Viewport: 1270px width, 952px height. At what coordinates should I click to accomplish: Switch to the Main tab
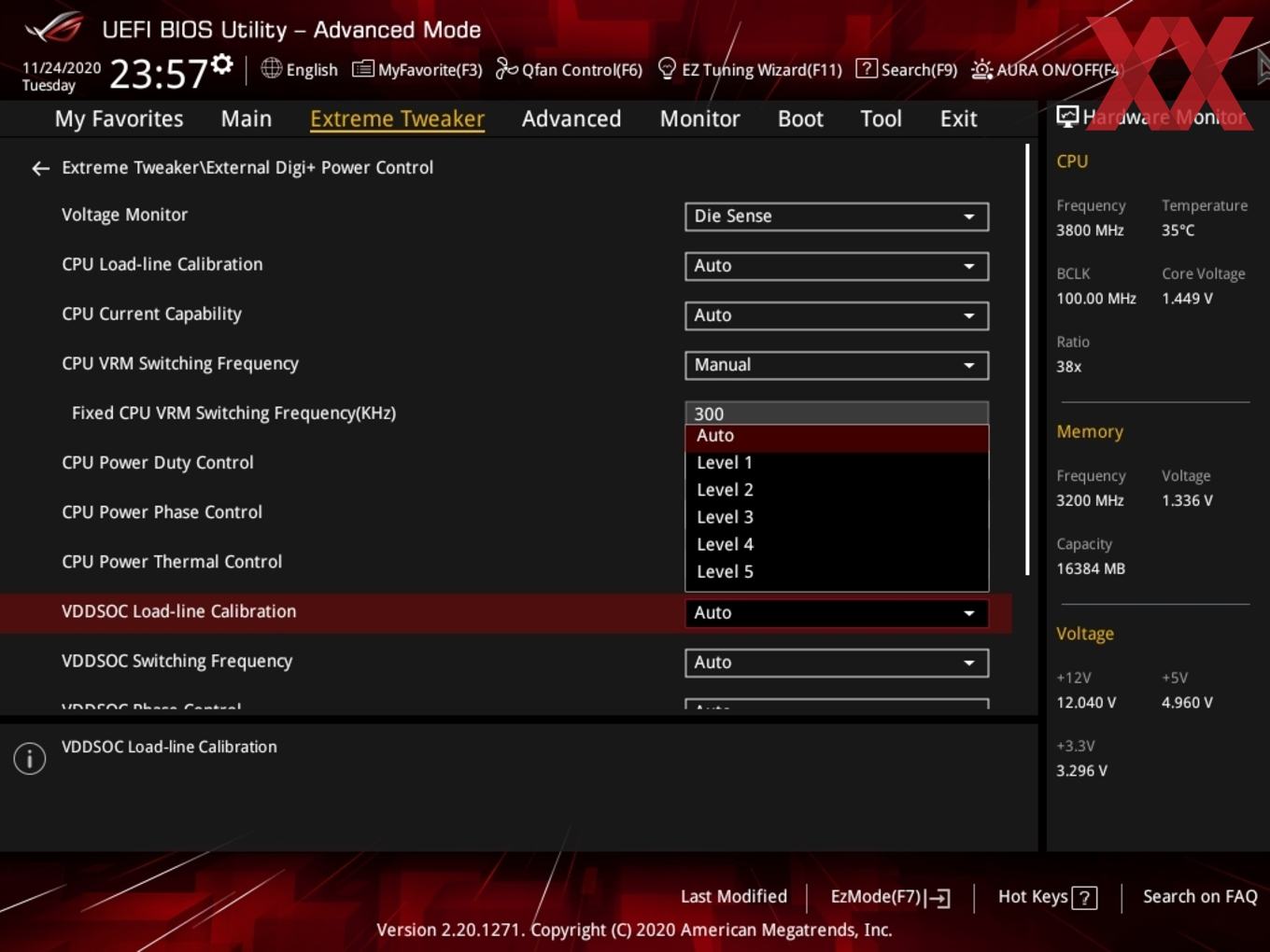click(x=247, y=119)
